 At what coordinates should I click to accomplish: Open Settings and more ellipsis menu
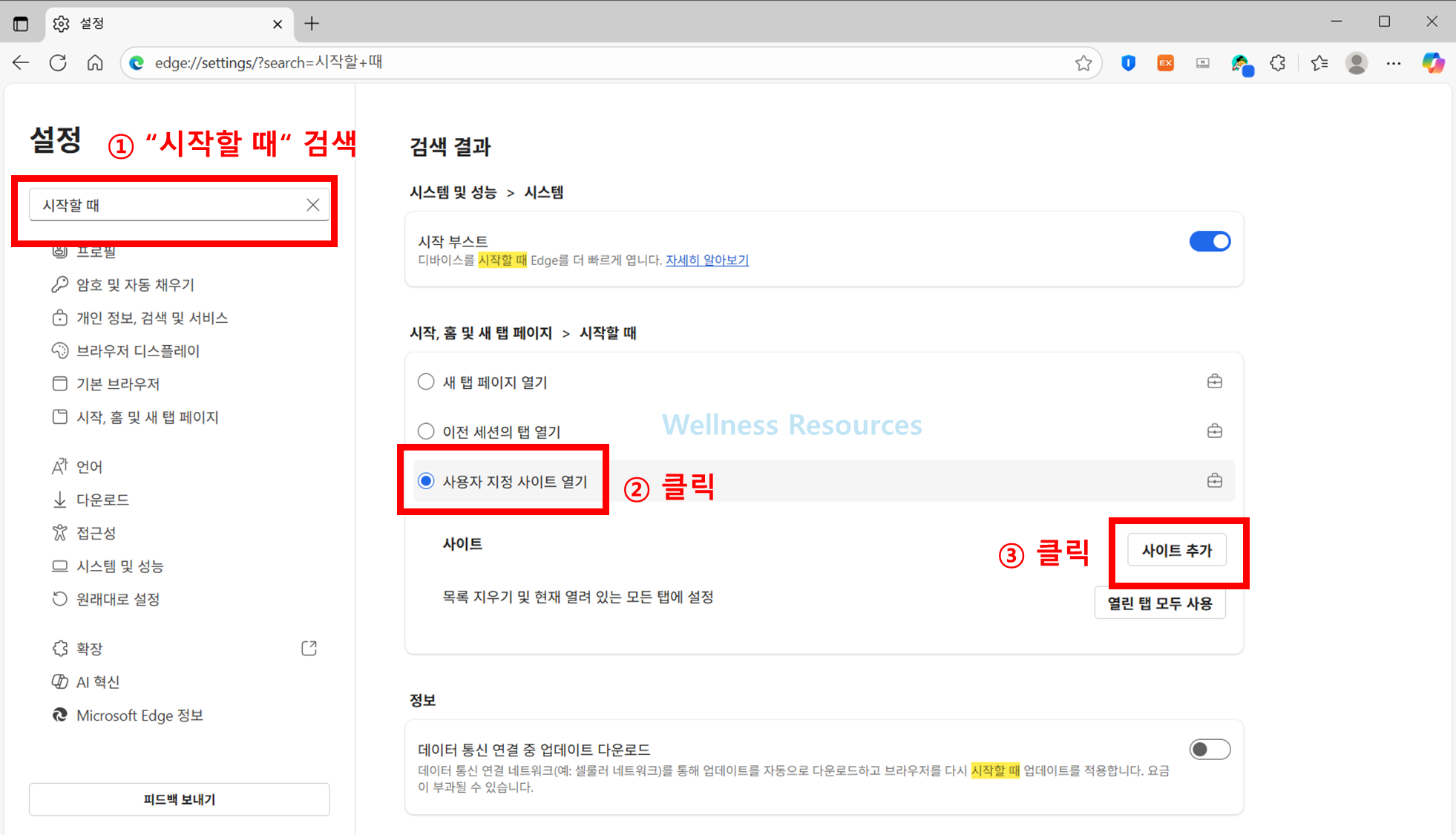(x=1394, y=63)
